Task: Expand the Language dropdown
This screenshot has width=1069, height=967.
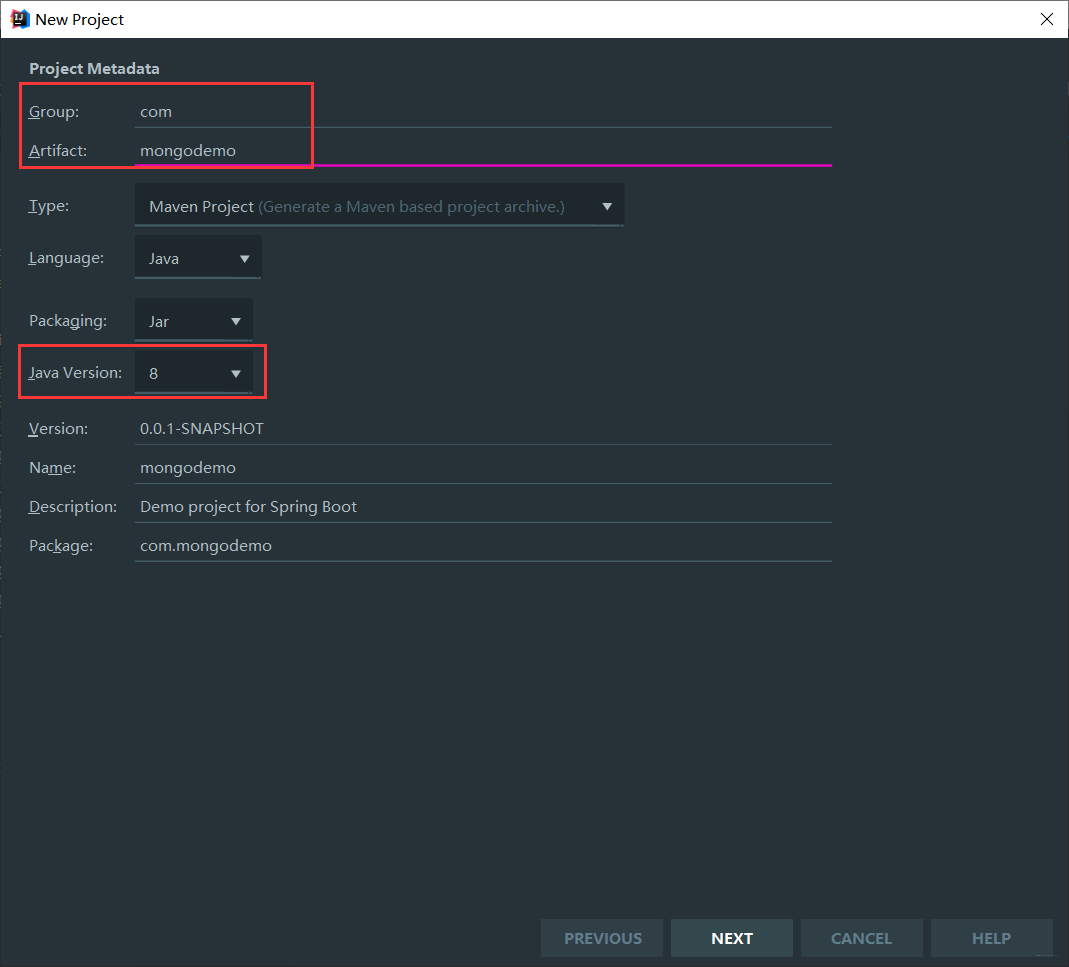Action: pos(198,259)
